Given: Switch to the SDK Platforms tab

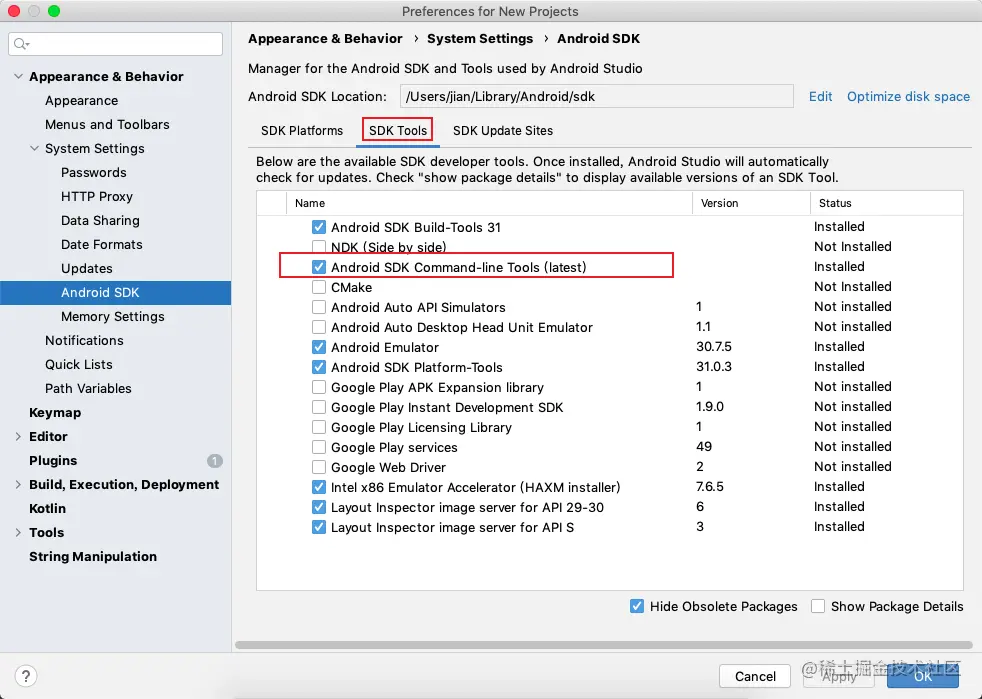Looking at the screenshot, I should [302, 131].
